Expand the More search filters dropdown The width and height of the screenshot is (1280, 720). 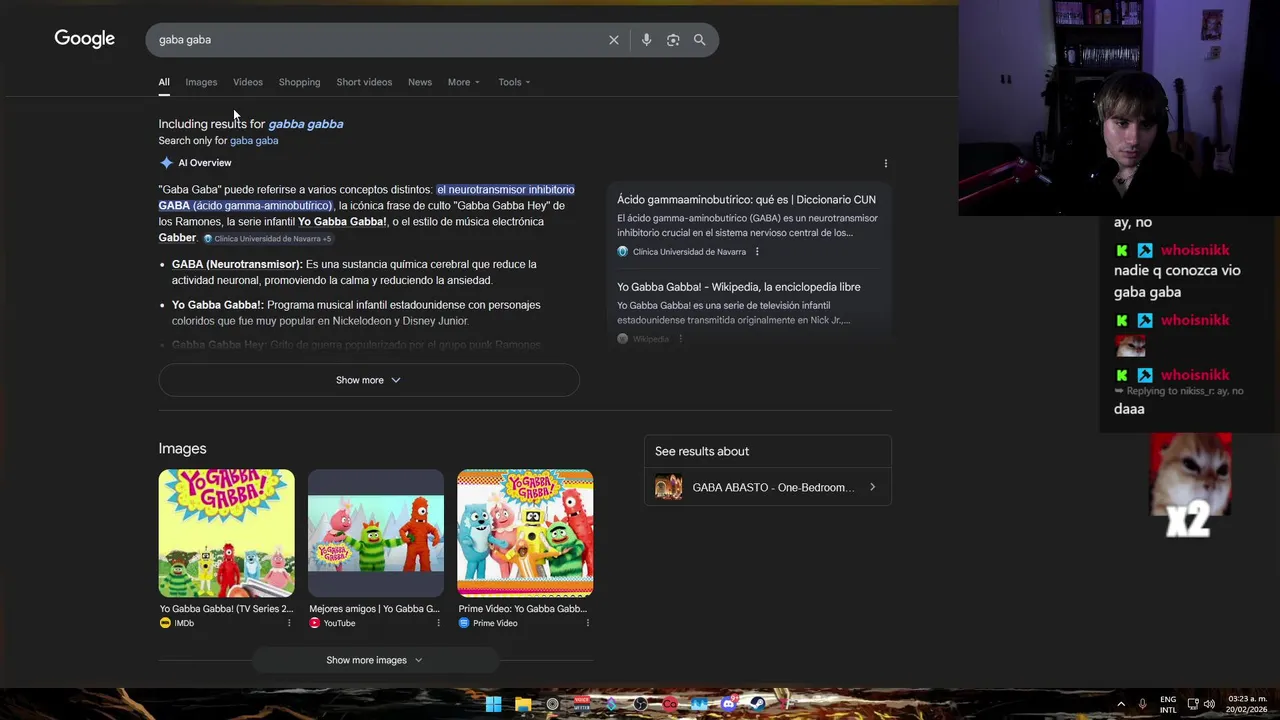tap(464, 82)
